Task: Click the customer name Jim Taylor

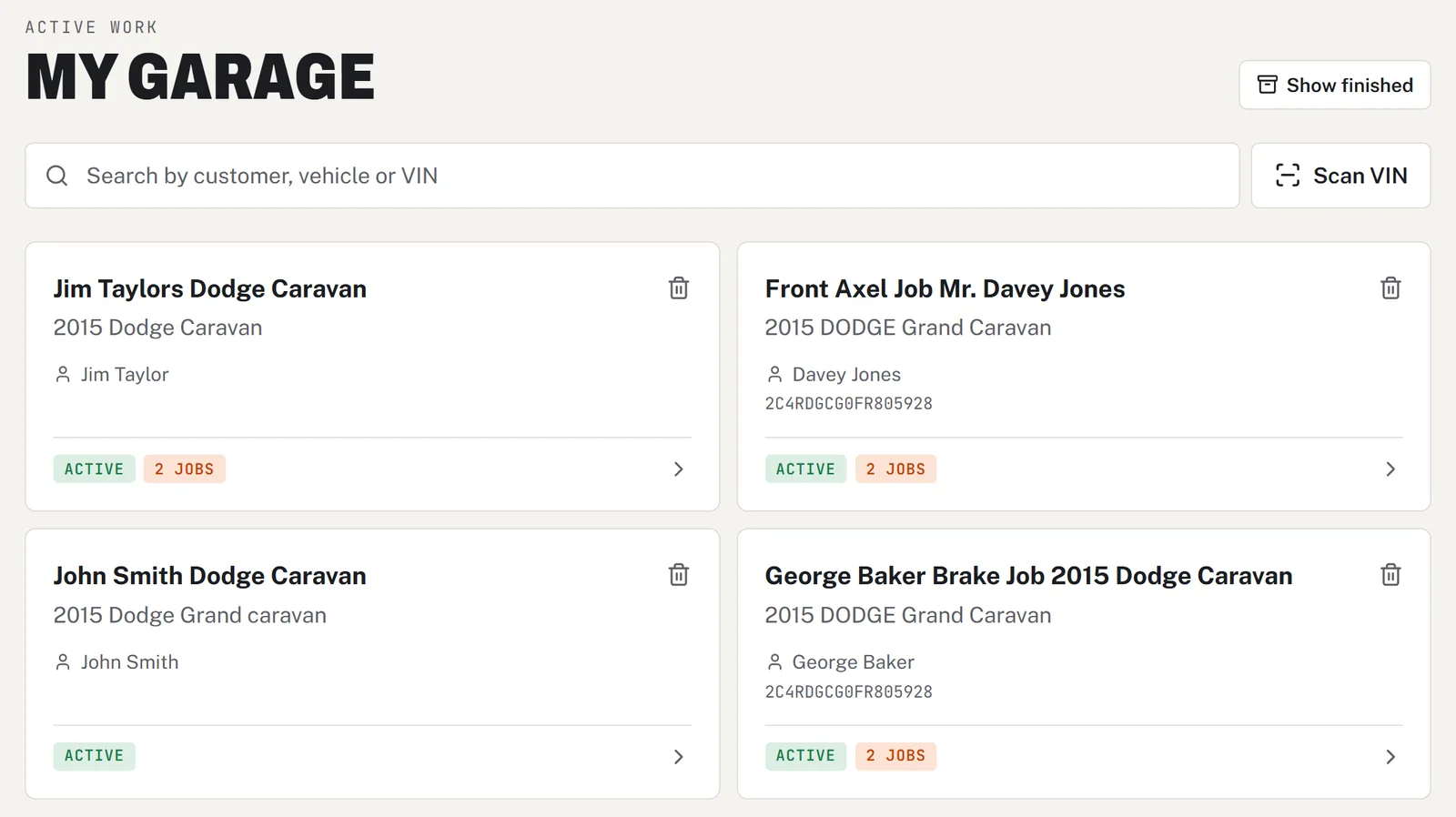Action: click(x=125, y=375)
